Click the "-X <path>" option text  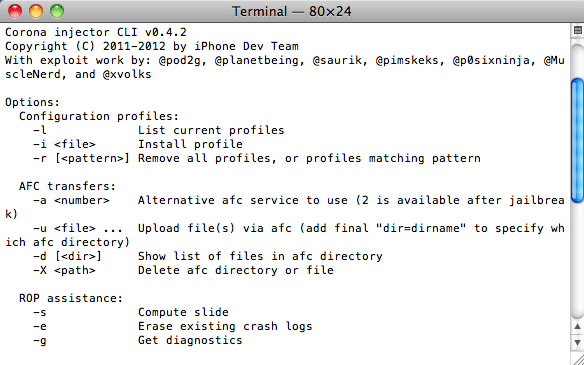tap(64, 270)
